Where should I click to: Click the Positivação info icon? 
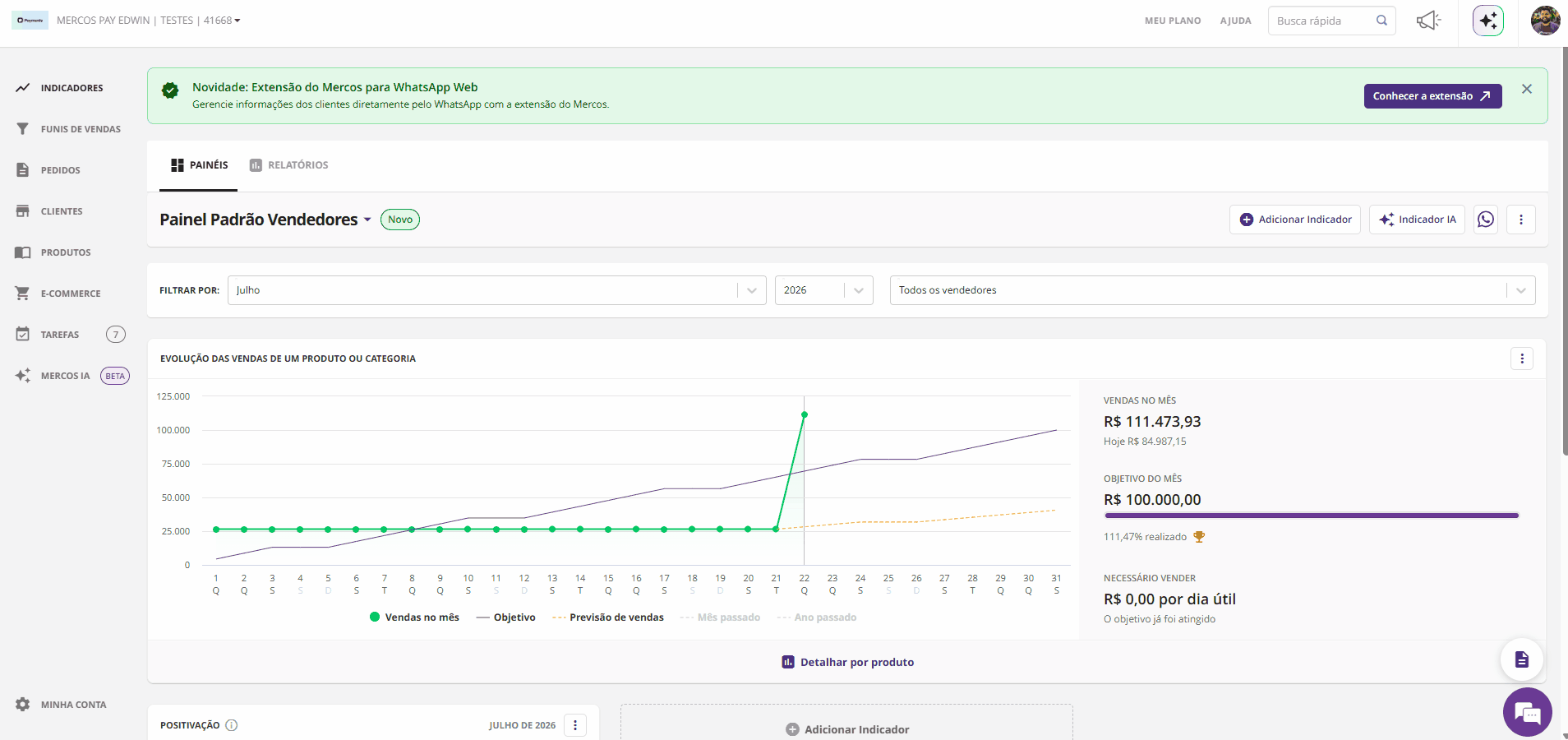coord(232,725)
